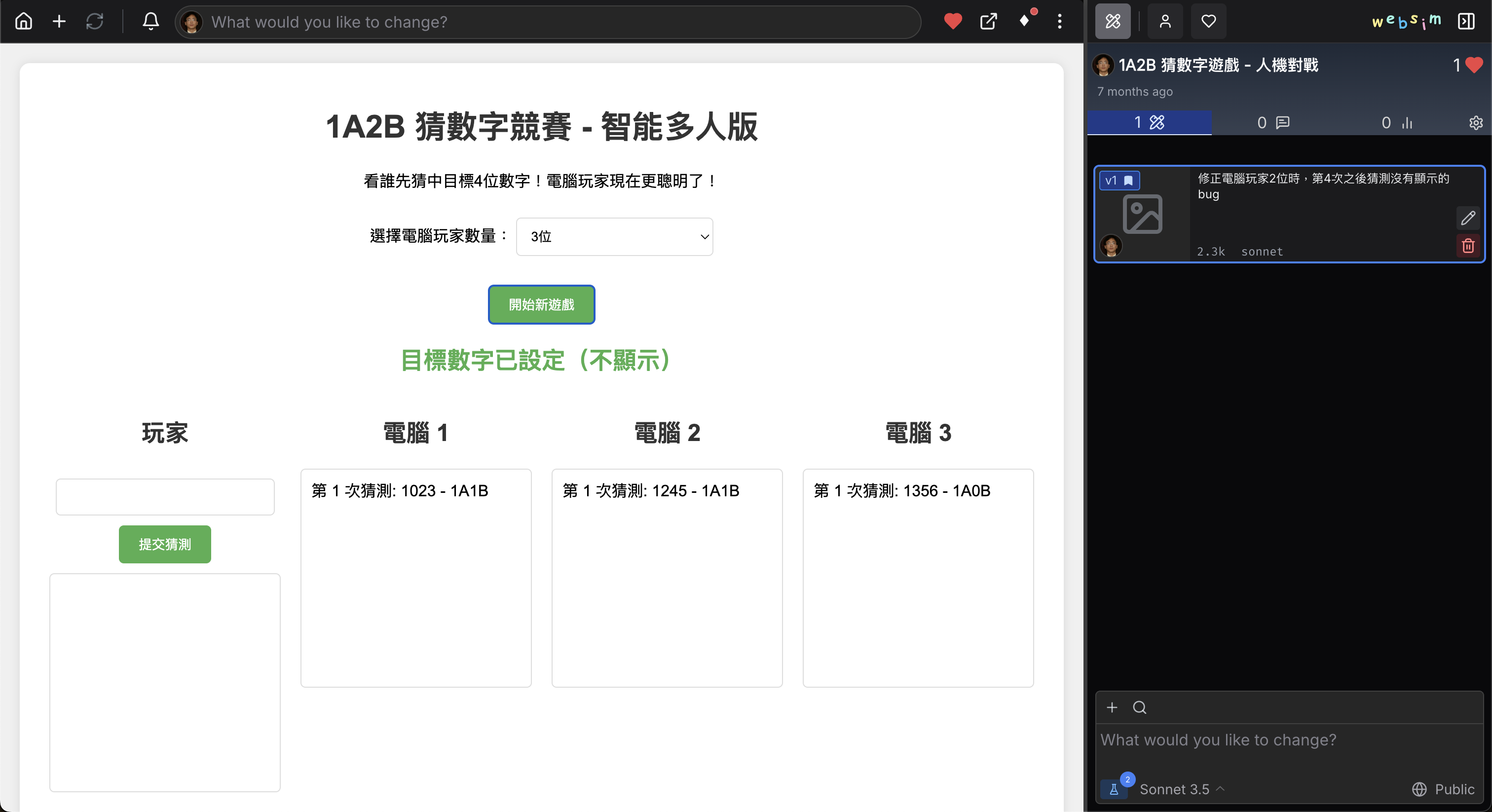
Task: Edit version v1 with pencil icon
Action: [1468, 218]
